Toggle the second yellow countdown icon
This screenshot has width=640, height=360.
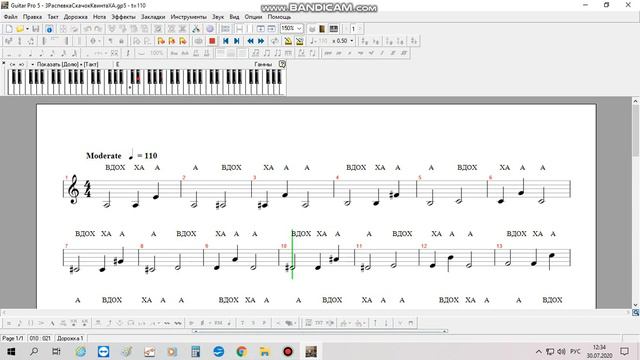tap(300, 41)
